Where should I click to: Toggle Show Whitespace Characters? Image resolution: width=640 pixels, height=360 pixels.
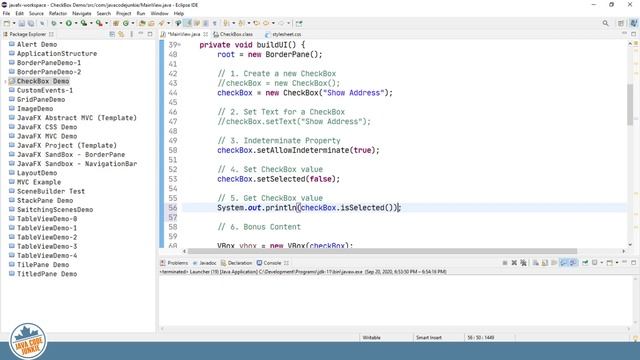(x=214, y=24)
